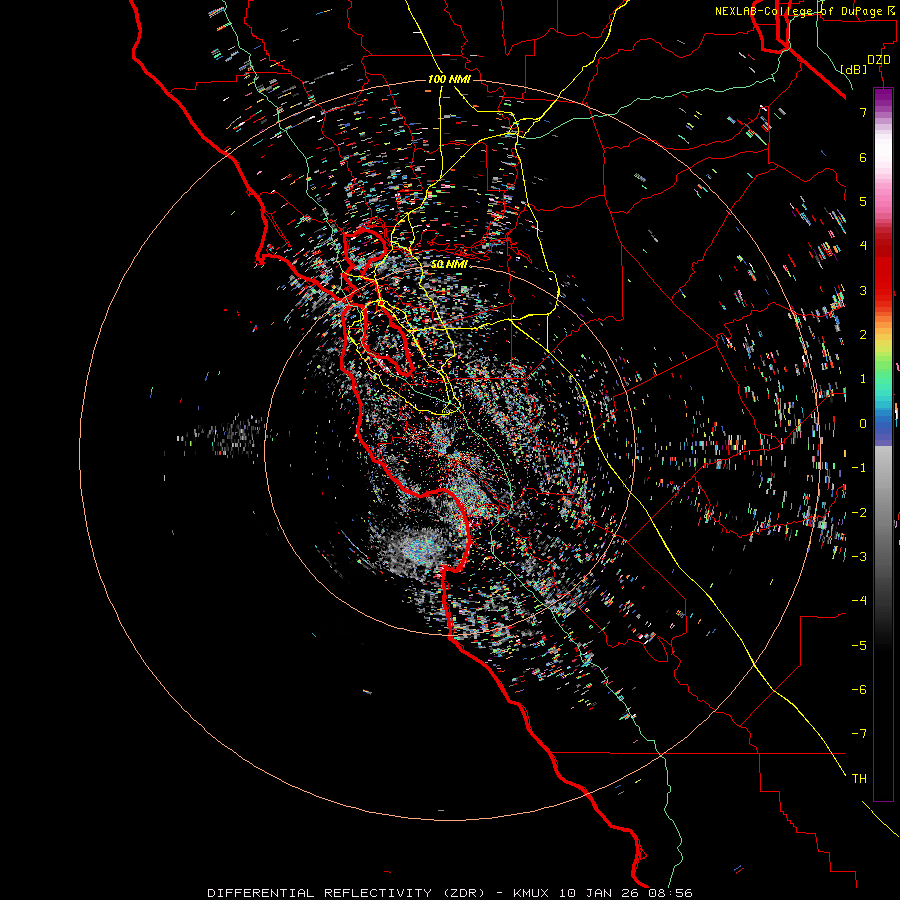
Task: Click the "4" value on color scale
Action: [x=863, y=246]
